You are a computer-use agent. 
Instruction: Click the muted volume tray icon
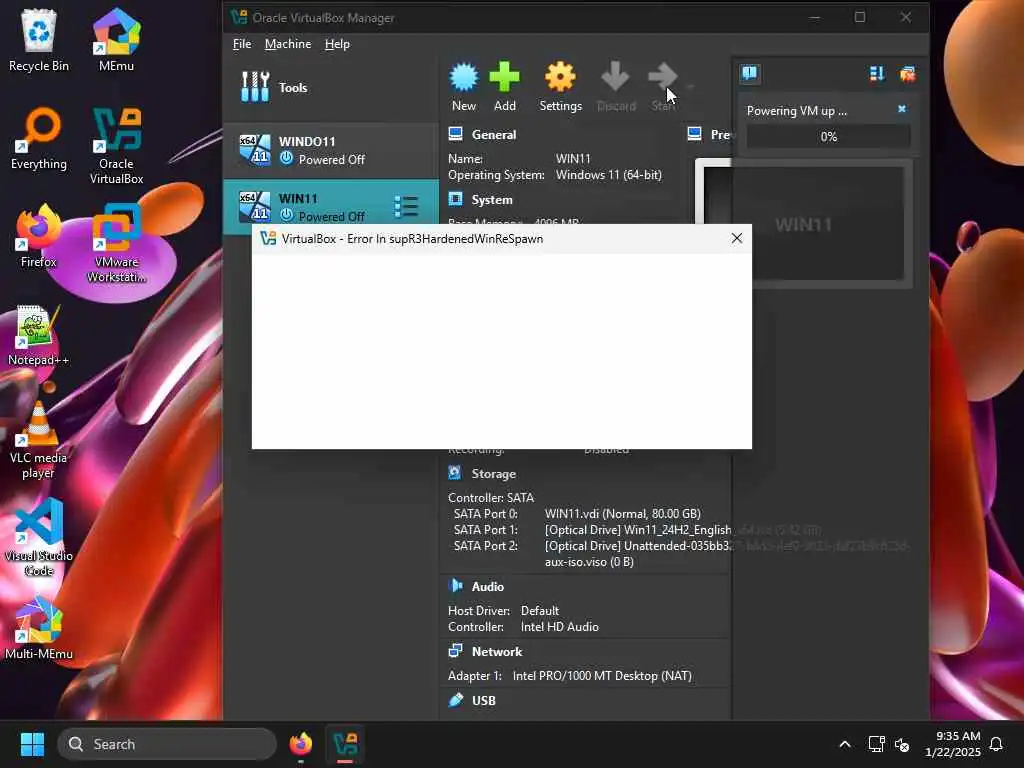coord(902,744)
